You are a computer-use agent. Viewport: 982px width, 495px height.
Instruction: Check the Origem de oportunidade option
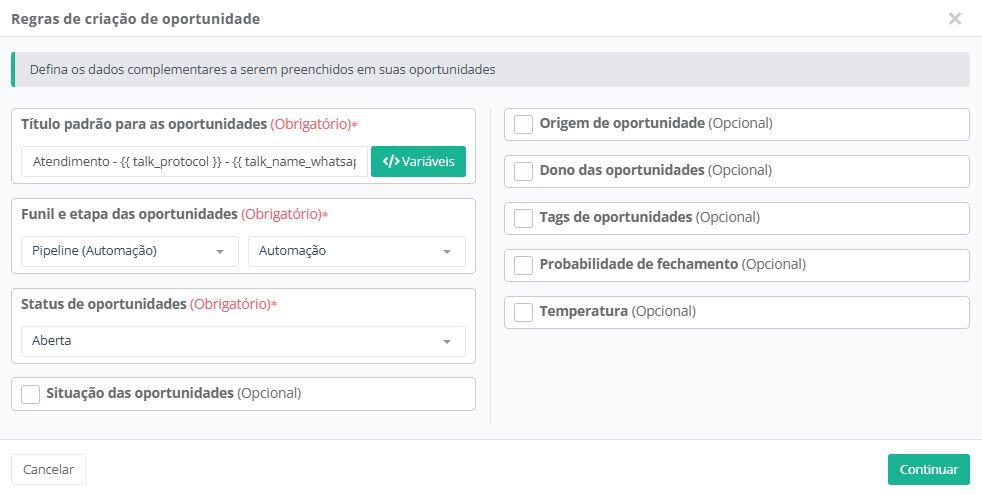click(x=523, y=124)
